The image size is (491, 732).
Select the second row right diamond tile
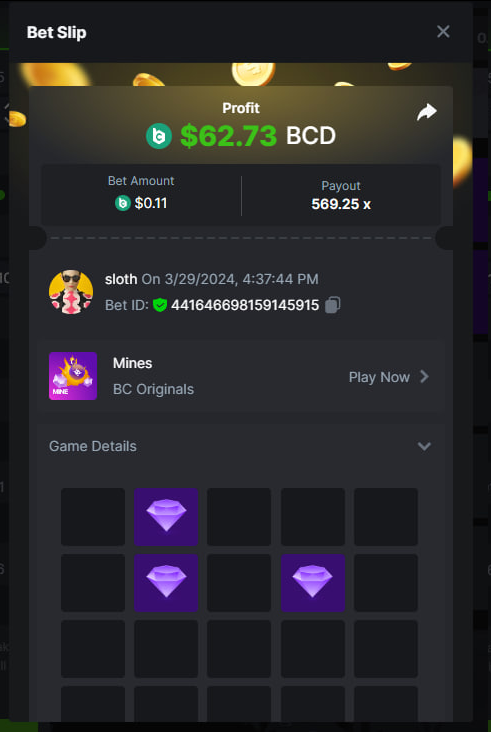coord(313,583)
